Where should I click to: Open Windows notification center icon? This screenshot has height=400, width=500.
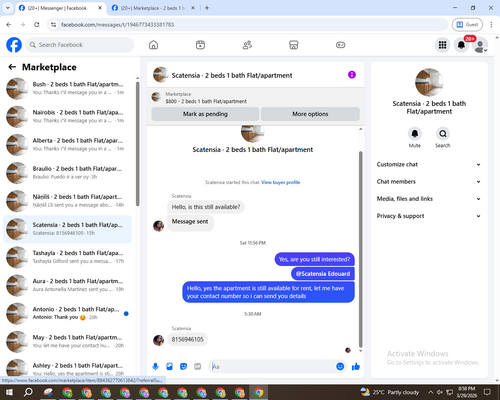(x=487, y=392)
